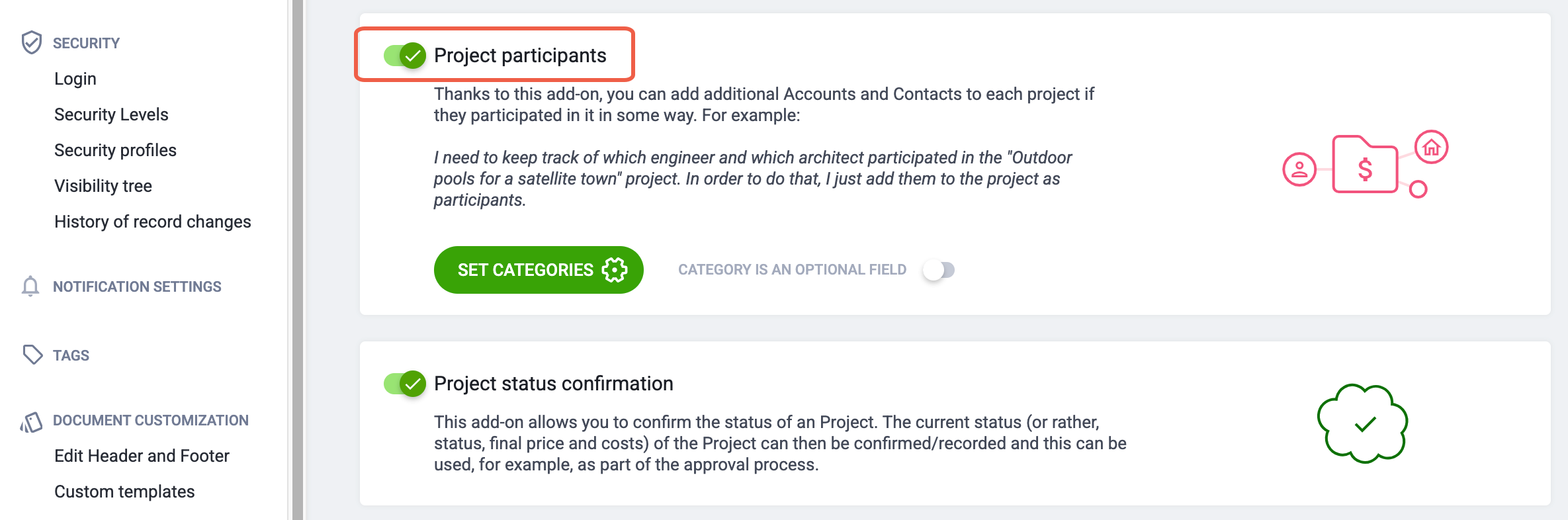Open the Login security page
The image size is (1568, 520).
pos(75,79)
